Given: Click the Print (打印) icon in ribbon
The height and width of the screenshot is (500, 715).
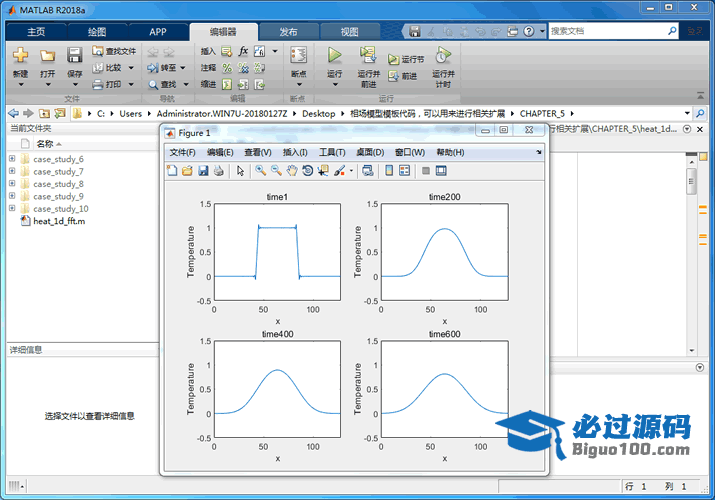Looking at the screenshot, I should (98, 84).
